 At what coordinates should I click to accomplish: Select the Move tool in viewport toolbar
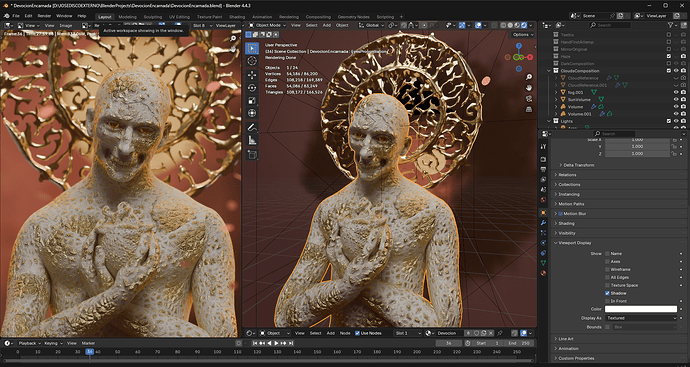[x=252, y=75]
